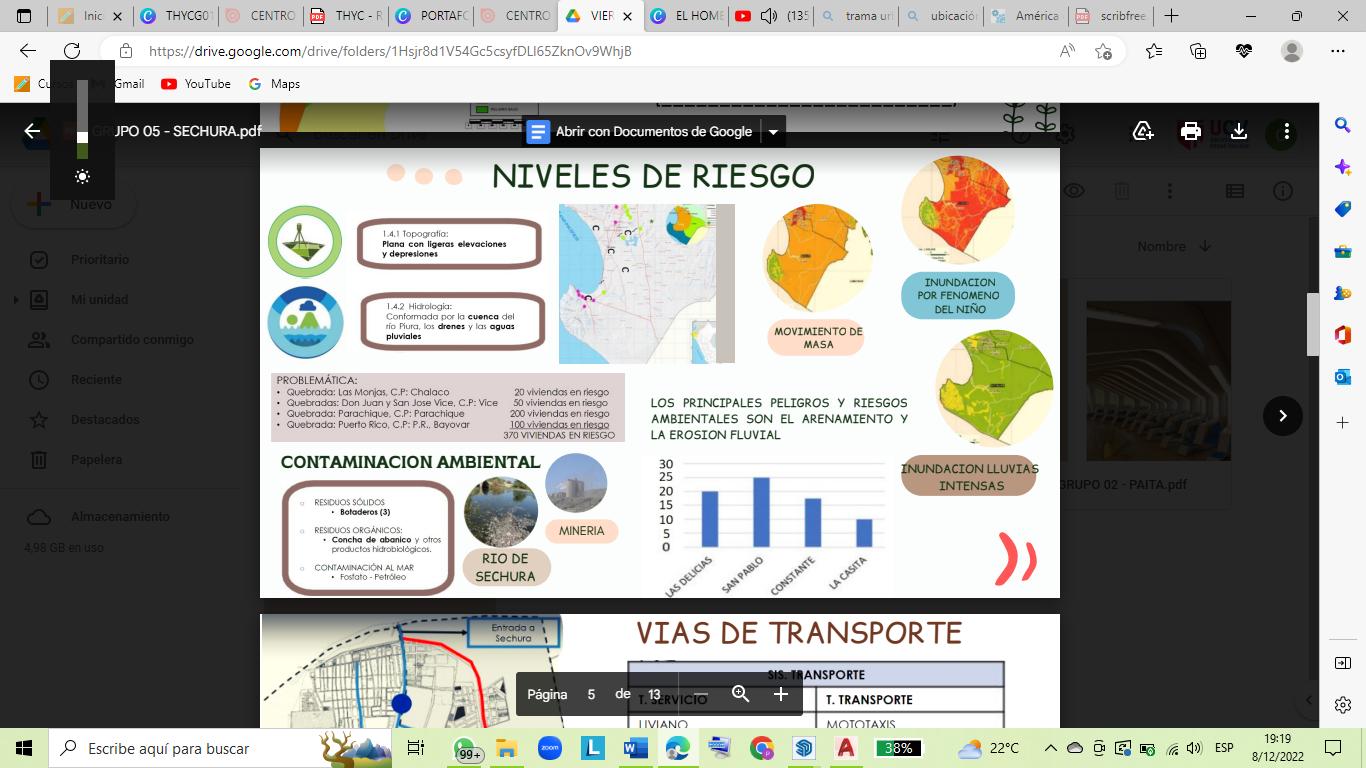Image resolution: width=1366 pixels, height=768 pixels.
Task: Zoom in on the PDF page
Action: [781, 694]
